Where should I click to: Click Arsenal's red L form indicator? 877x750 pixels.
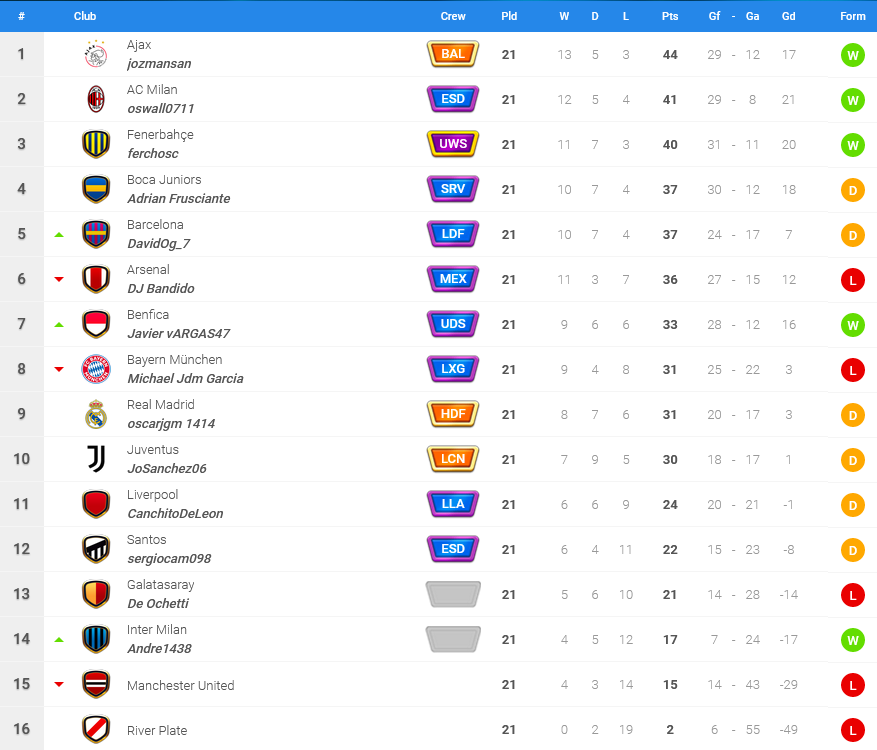[852, 280]
